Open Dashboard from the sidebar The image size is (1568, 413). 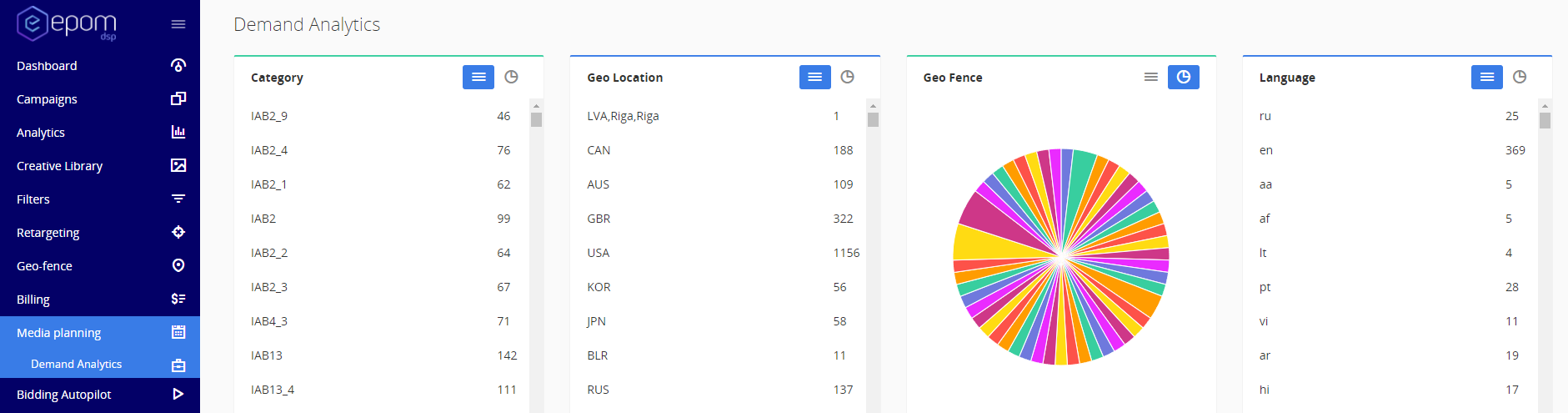[100, 65]
